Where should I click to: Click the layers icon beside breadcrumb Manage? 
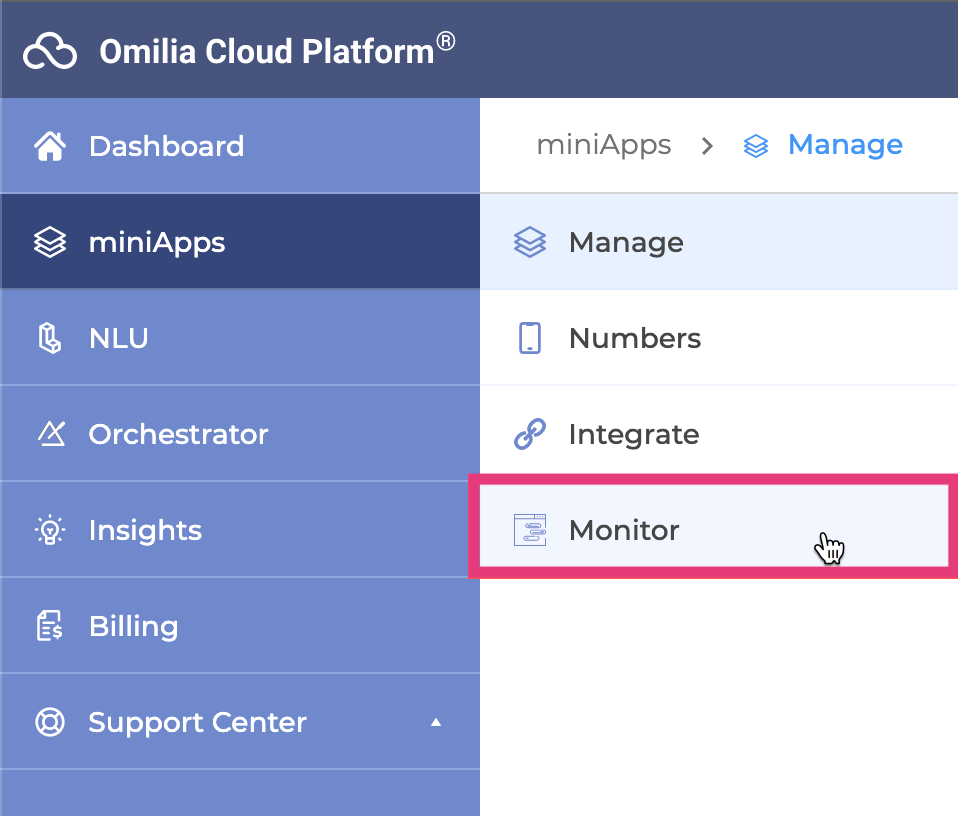756,146
